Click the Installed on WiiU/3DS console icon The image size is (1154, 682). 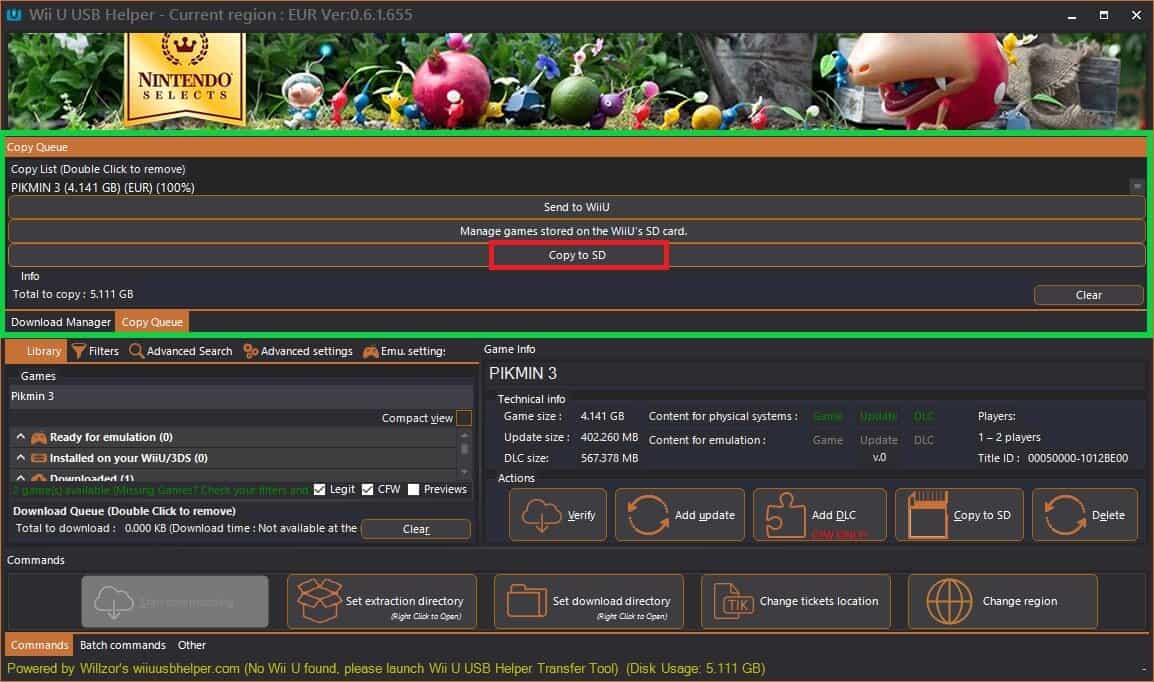point(39,458)
